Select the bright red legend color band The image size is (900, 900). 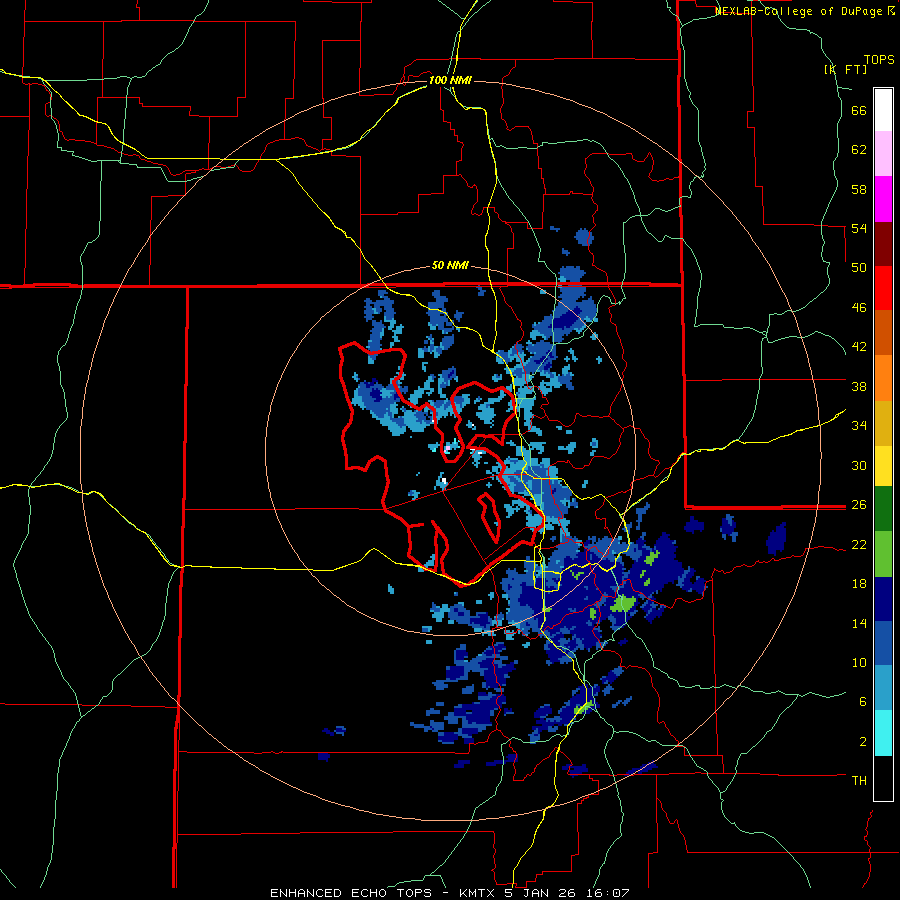(x=883, y=288)
